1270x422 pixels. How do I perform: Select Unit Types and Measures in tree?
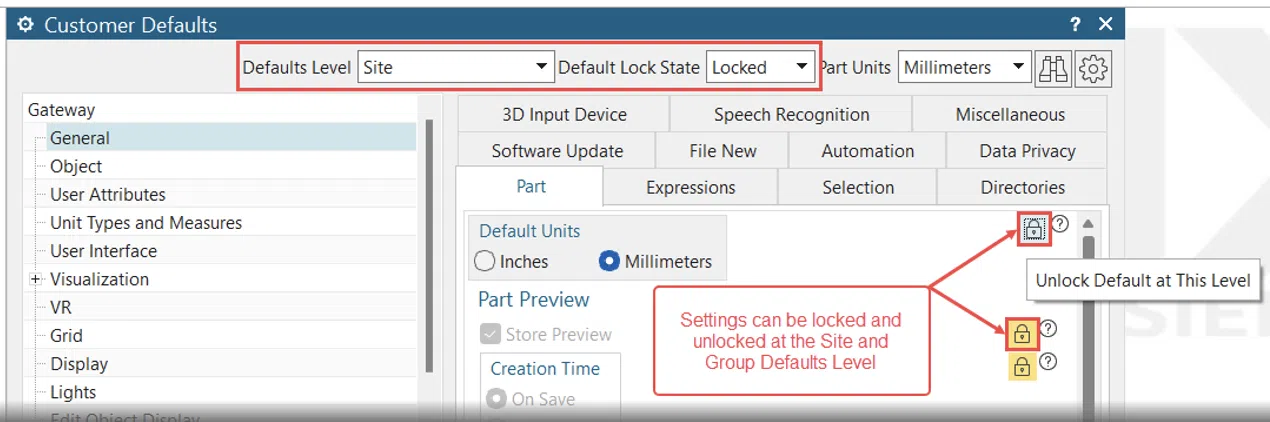(x=146, y=223)
